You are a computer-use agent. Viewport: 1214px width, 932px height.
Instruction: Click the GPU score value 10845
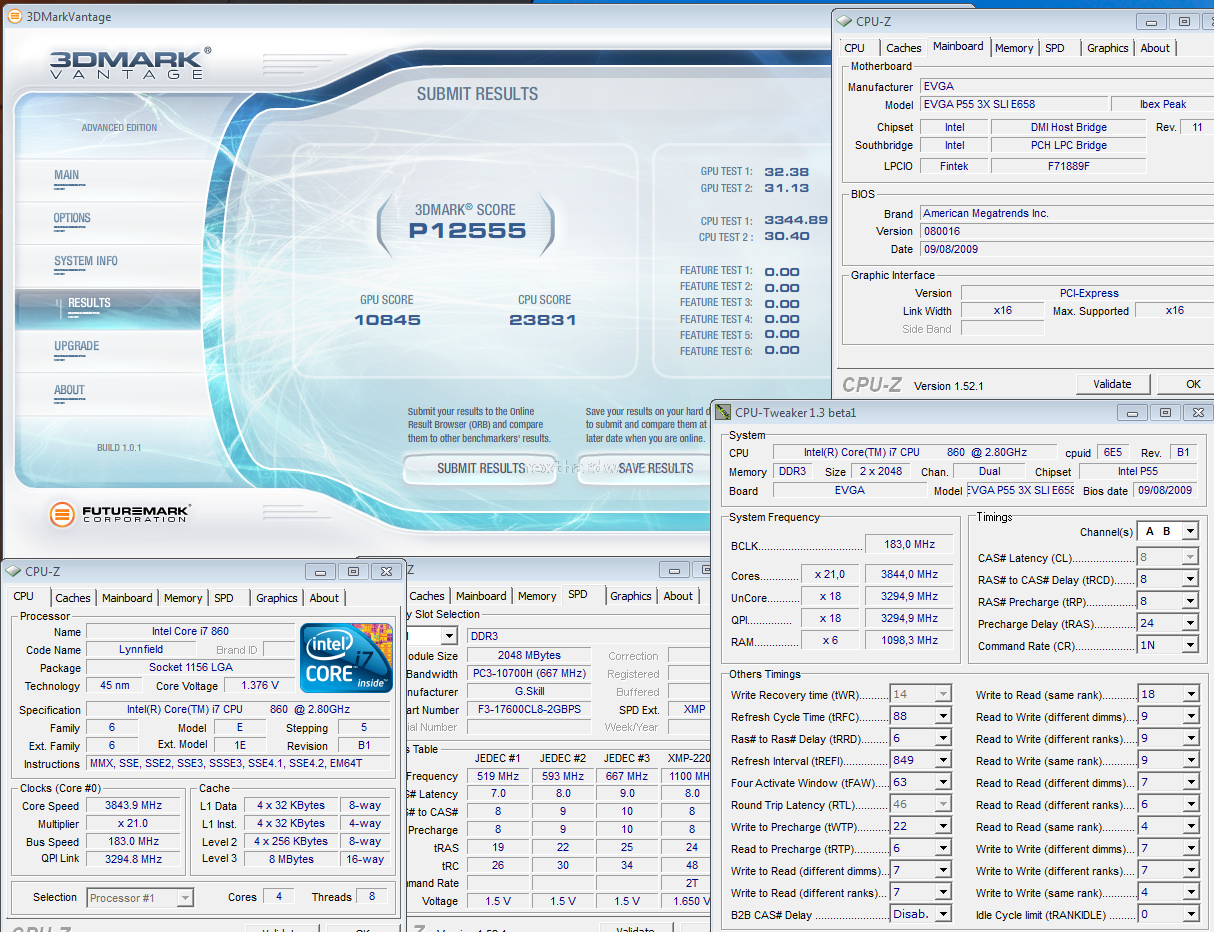[x=387, y=321]
